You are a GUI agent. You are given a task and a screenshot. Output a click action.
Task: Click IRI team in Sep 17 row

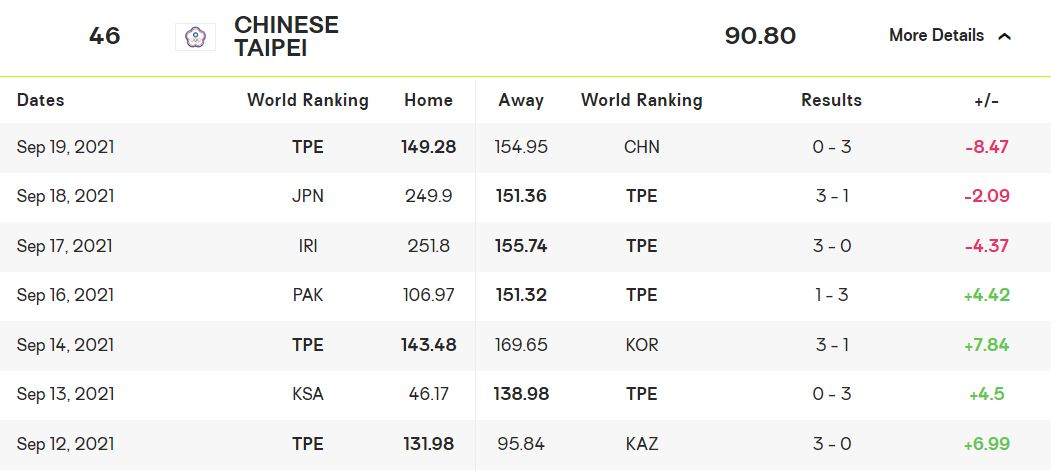(308, 246)
